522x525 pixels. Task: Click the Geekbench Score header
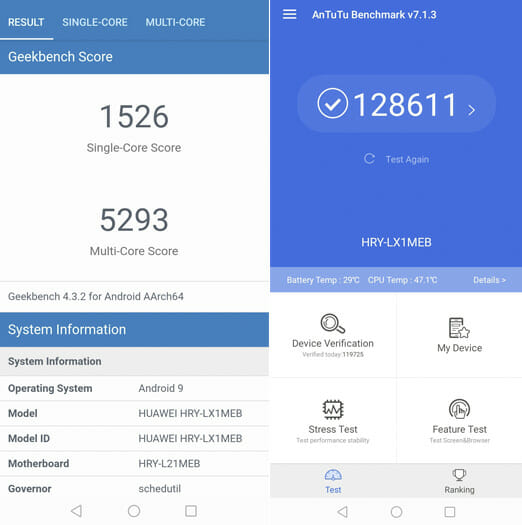coord(60,57)
